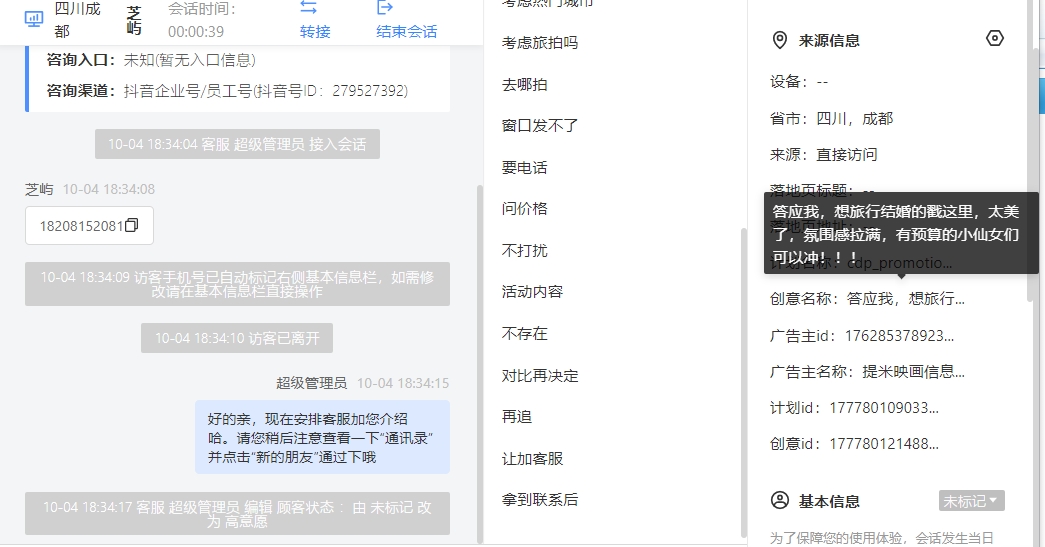Select quick reply 去哪拍
Screen dimensions: 1045x547
pyautogui.click(x=524, y=85)
